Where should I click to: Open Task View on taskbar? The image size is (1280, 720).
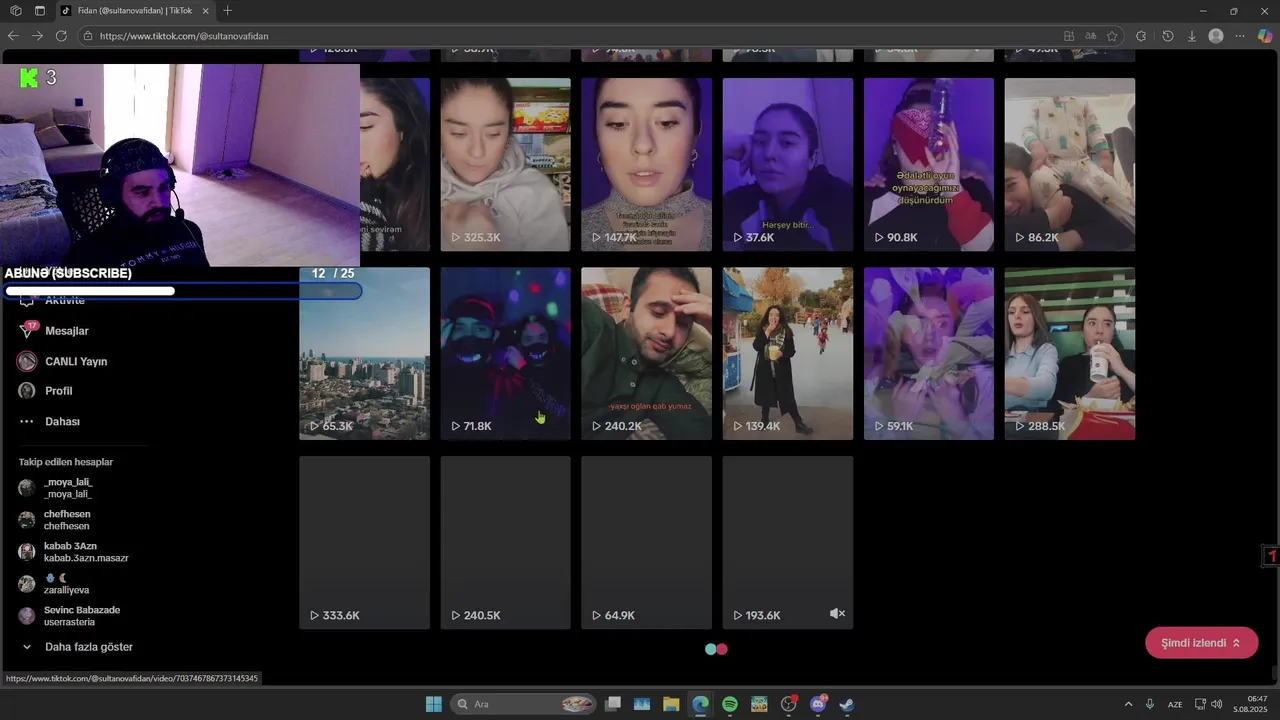613,704
